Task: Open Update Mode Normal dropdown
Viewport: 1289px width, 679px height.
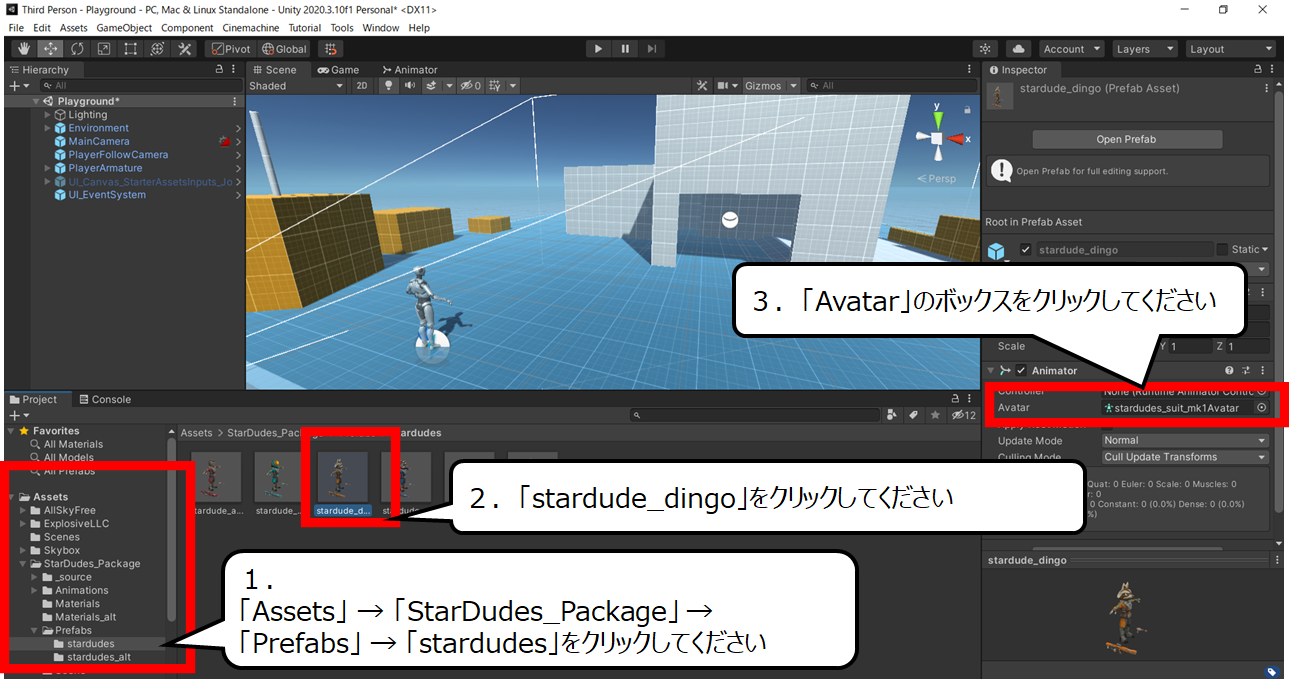Action: 1185,440
